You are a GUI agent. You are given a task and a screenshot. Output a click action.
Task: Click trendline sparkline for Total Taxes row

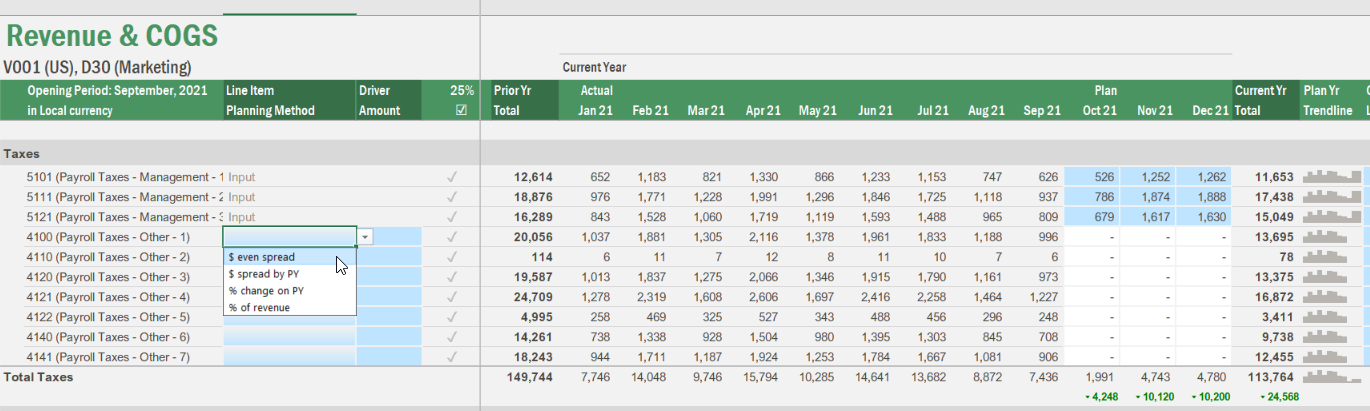click(1331, 377)
